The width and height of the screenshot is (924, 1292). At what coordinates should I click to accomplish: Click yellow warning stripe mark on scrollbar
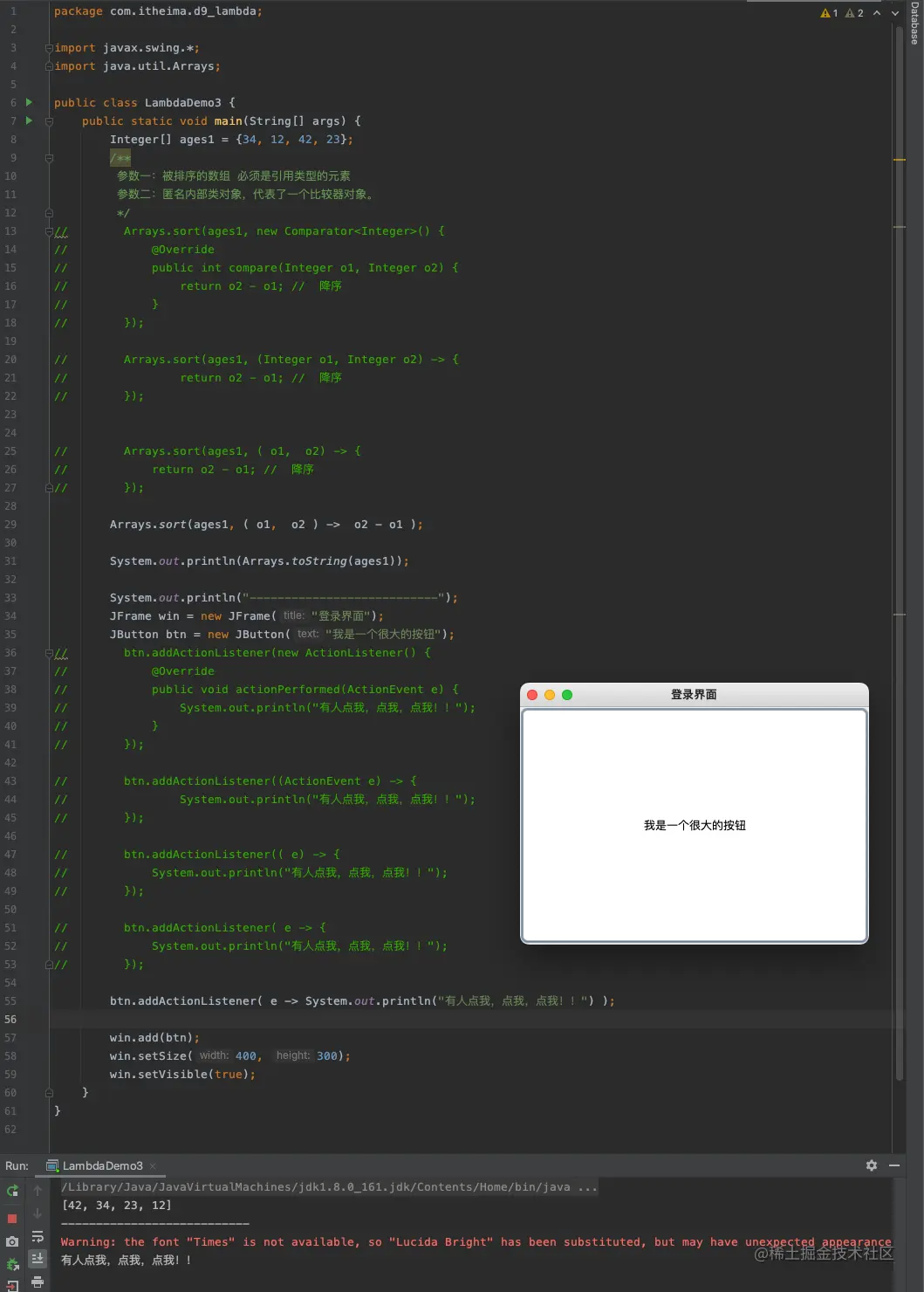[900, 160]
